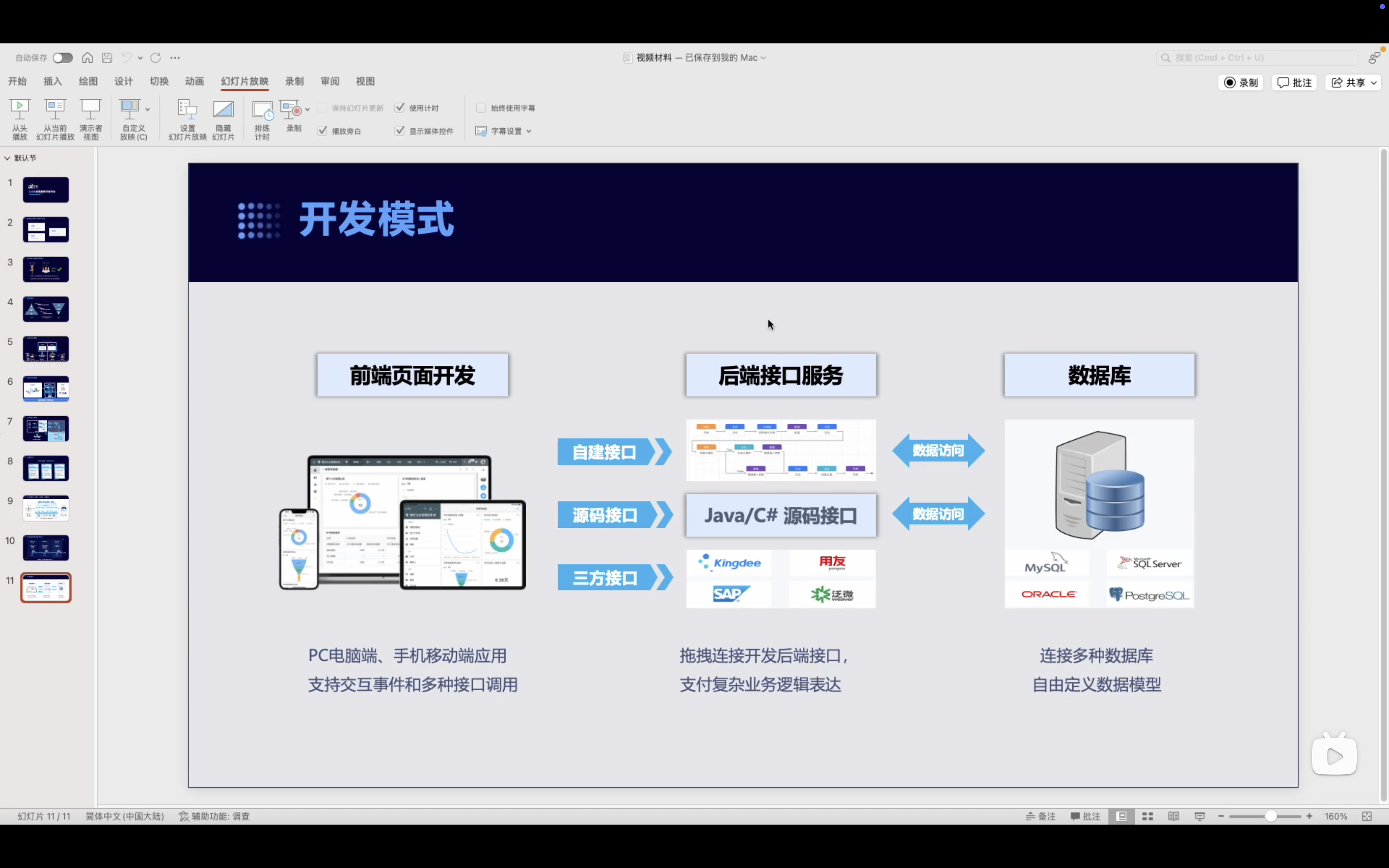The image size is (1389, 868).
Task: Click zoom percentage 160%
Action: 1336,816
